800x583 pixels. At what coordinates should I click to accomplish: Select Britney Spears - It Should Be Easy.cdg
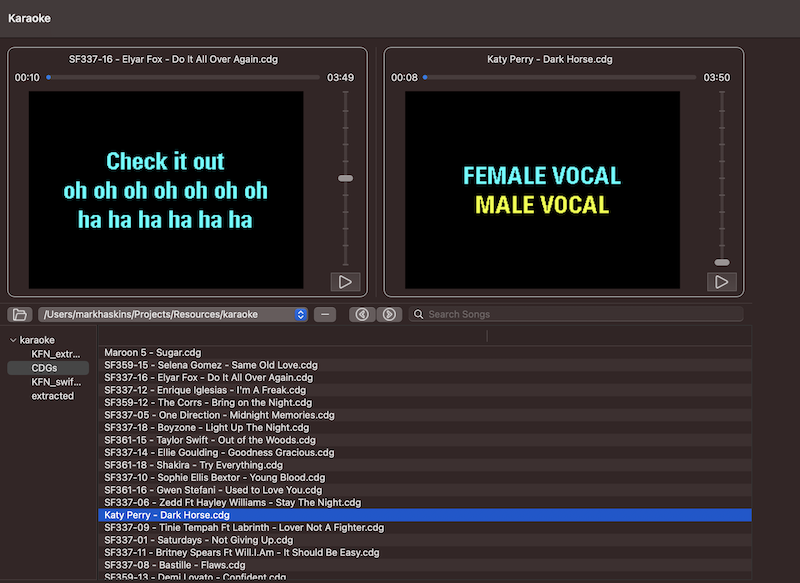pyautogui.click(x=424, y=552)
